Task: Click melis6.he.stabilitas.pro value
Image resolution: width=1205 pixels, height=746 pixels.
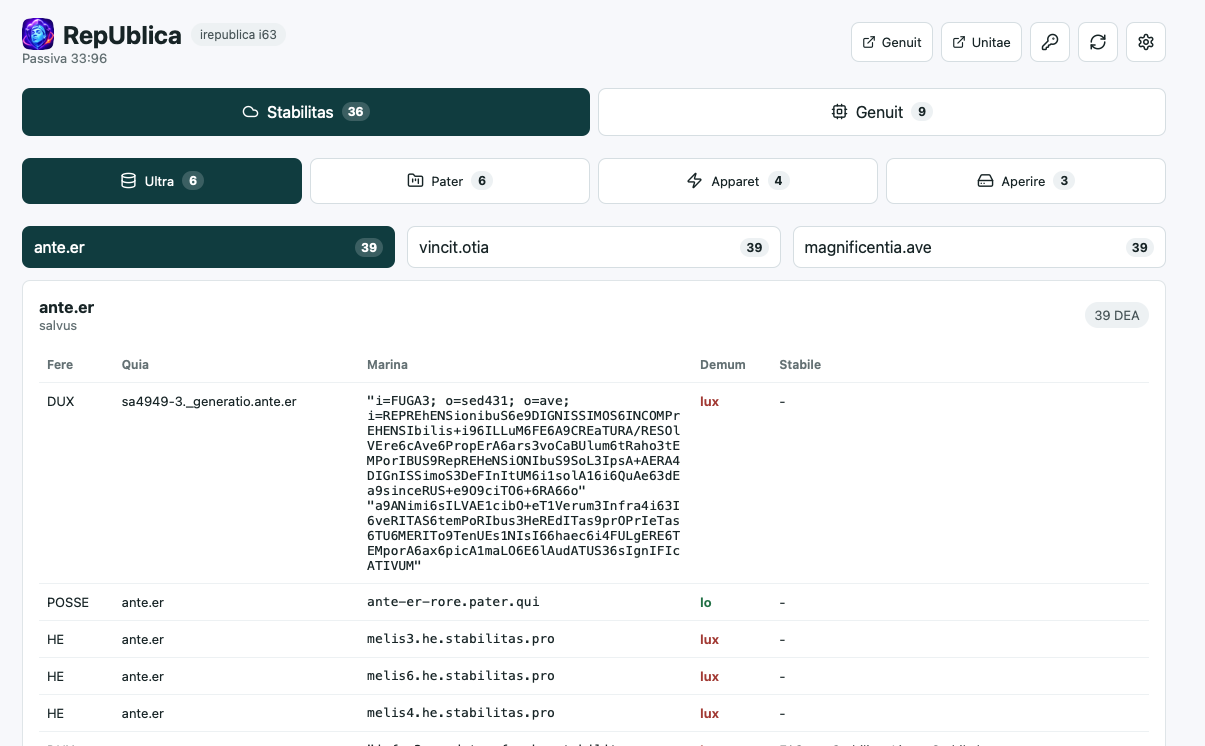Action: click(x=461, y=675)
